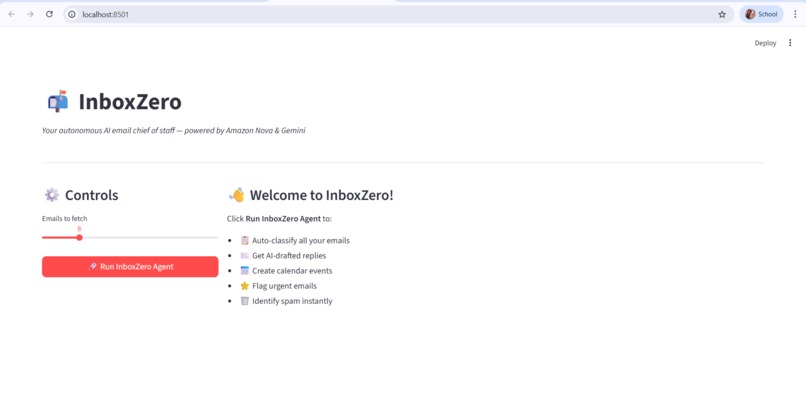
Task: Click the browser back arrow
Action: pos(12,14)
